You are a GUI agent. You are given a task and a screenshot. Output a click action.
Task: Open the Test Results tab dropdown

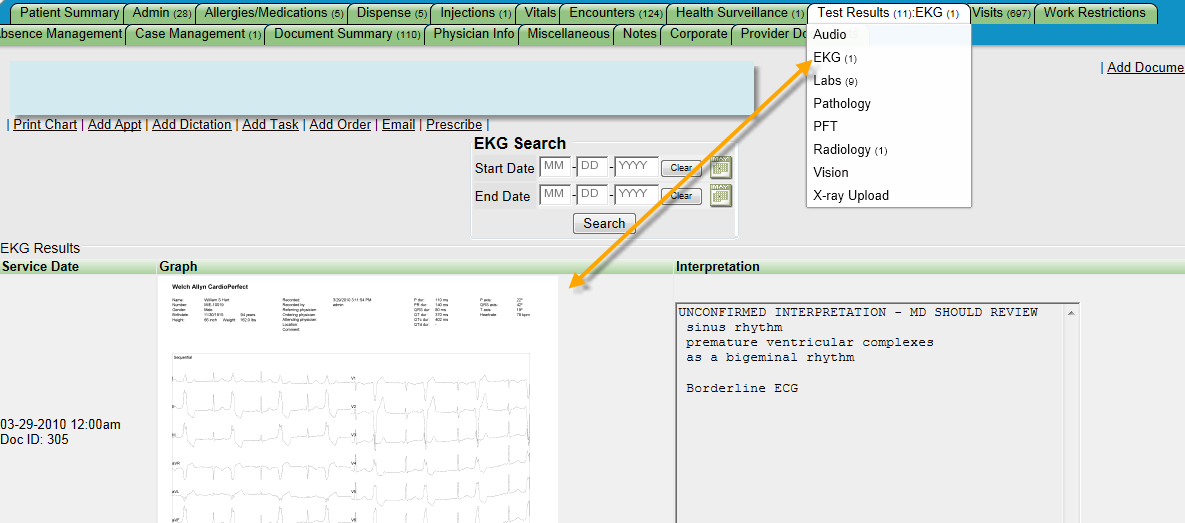coord(887,13)
